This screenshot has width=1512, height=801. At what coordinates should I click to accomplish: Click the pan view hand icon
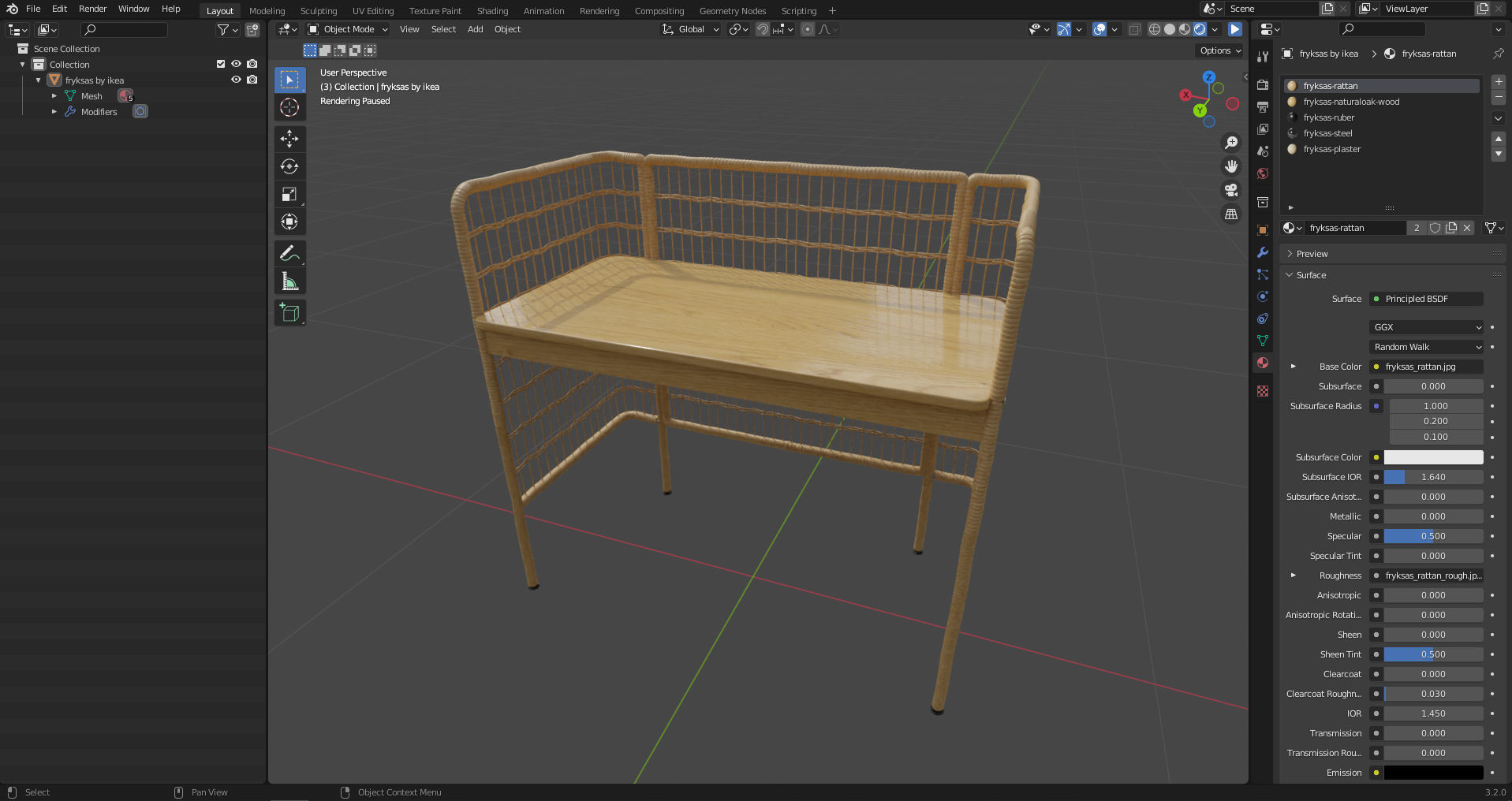[x=1230, y=166]
